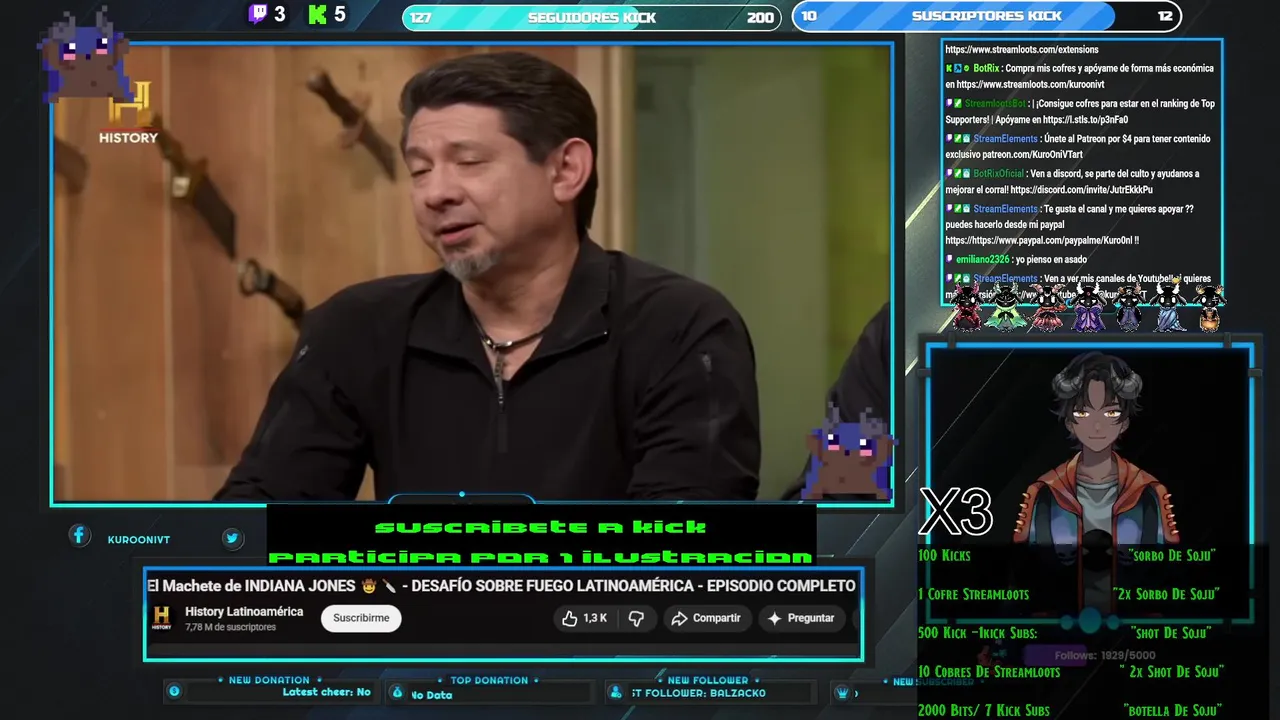Open the discord.com/invite link in chat
The image size is (1280, 720).
(1081, 190)
